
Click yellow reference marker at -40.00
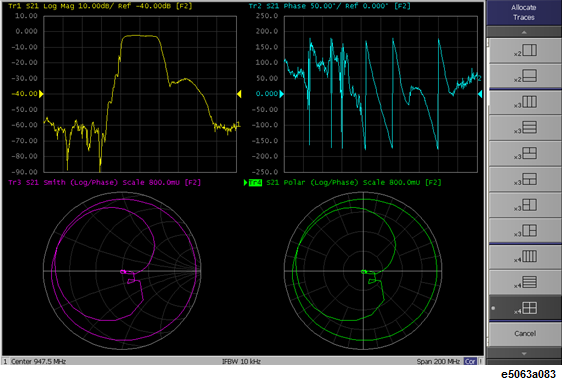pos(41,94)
